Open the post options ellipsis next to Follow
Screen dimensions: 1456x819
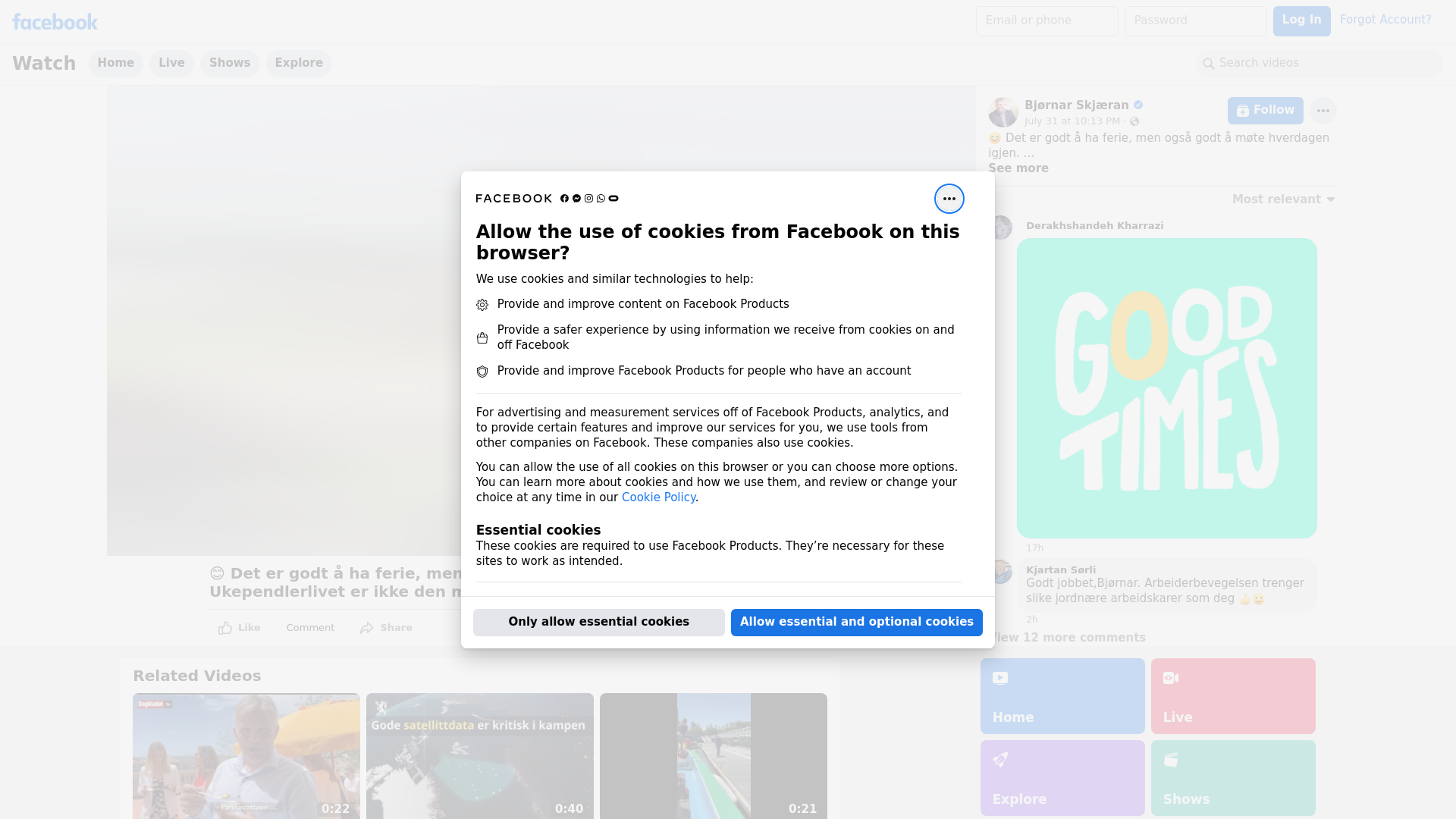(1323, 111)
